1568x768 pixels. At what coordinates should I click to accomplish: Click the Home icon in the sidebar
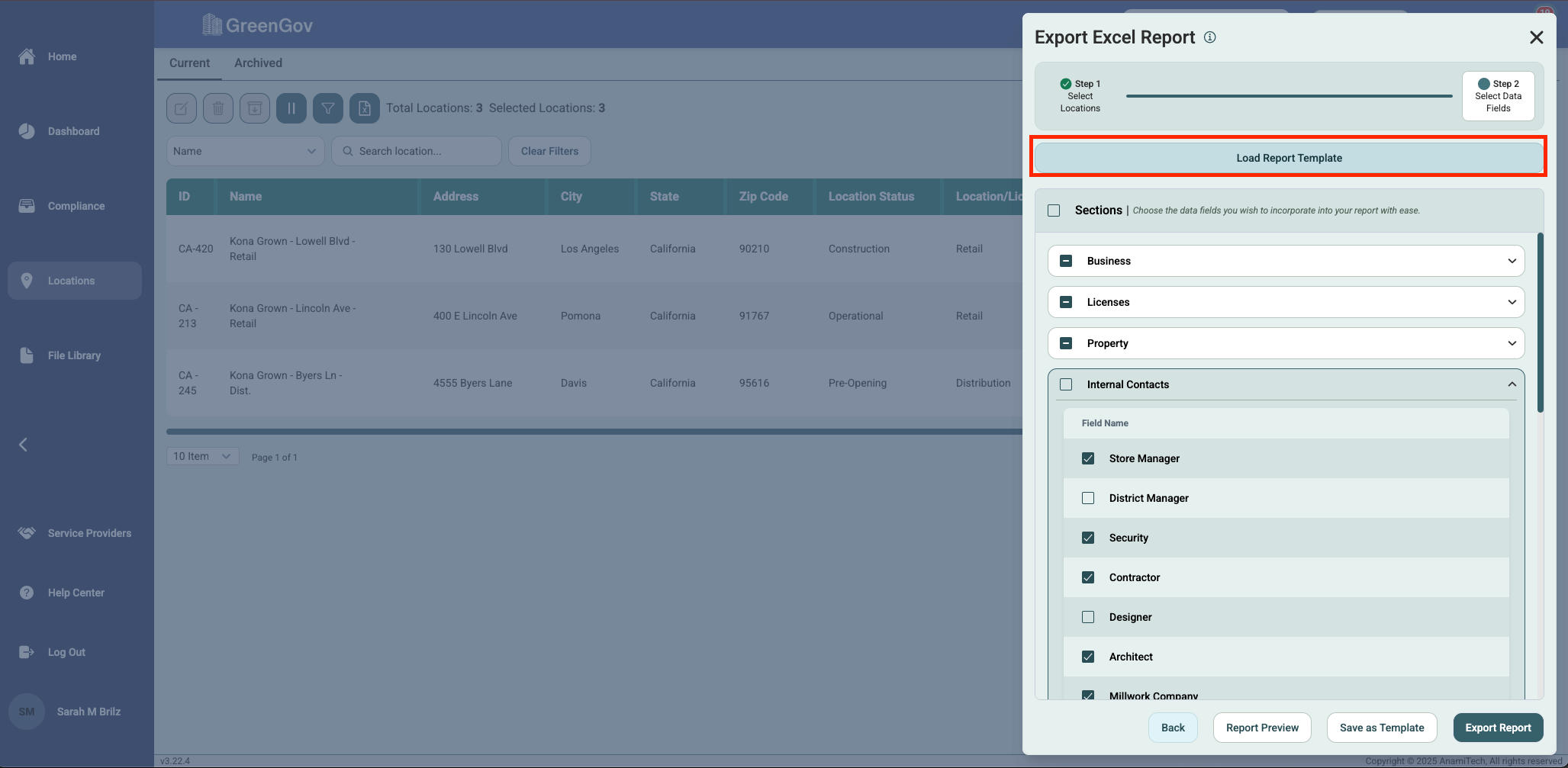(27, 56)
